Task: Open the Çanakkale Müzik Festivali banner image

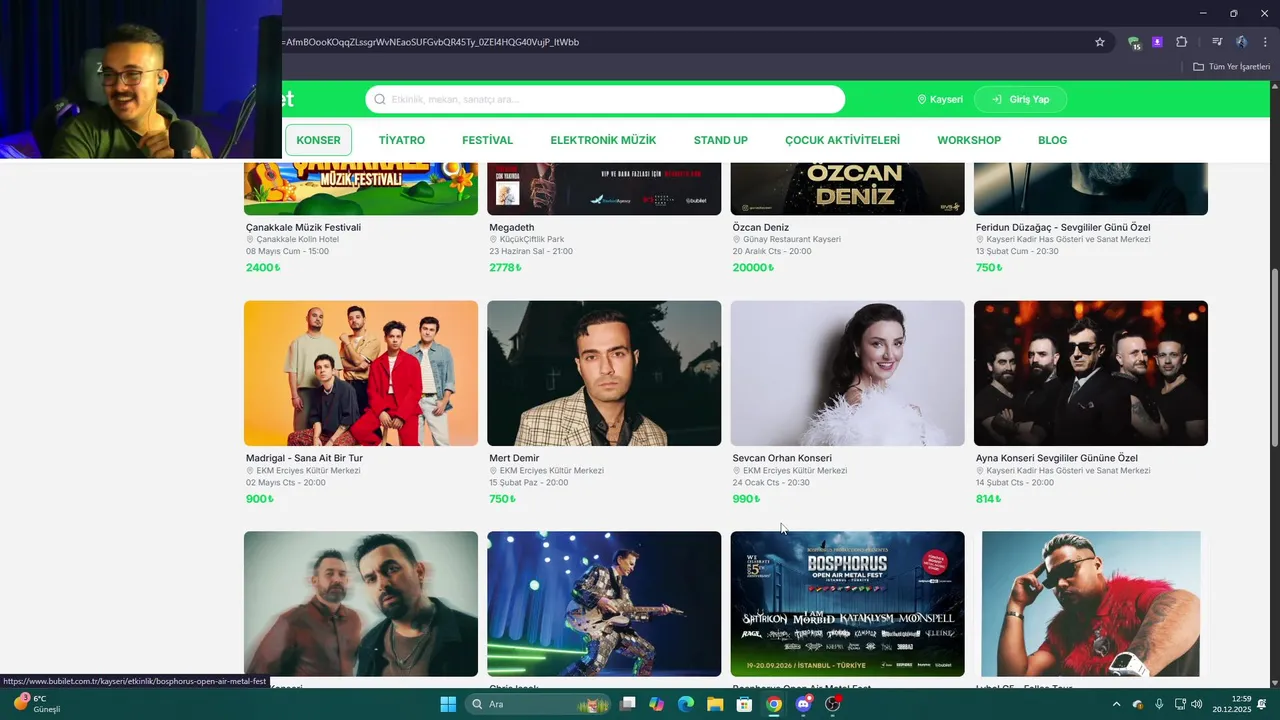Action: pyautogui.click(x=361, y=188)
